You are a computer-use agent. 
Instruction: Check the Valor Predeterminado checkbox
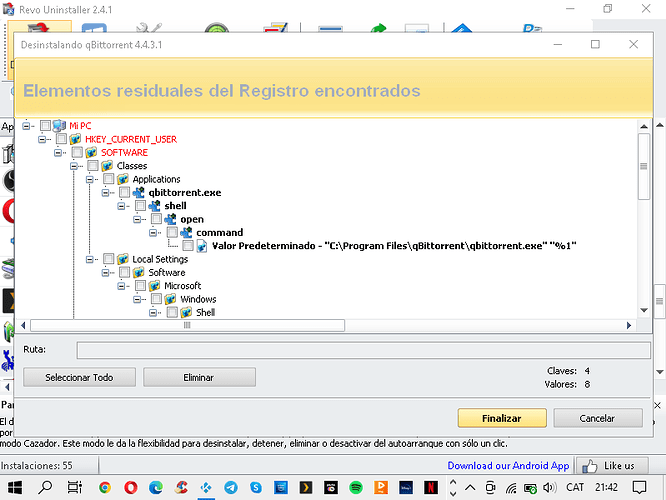click(188, 246)
